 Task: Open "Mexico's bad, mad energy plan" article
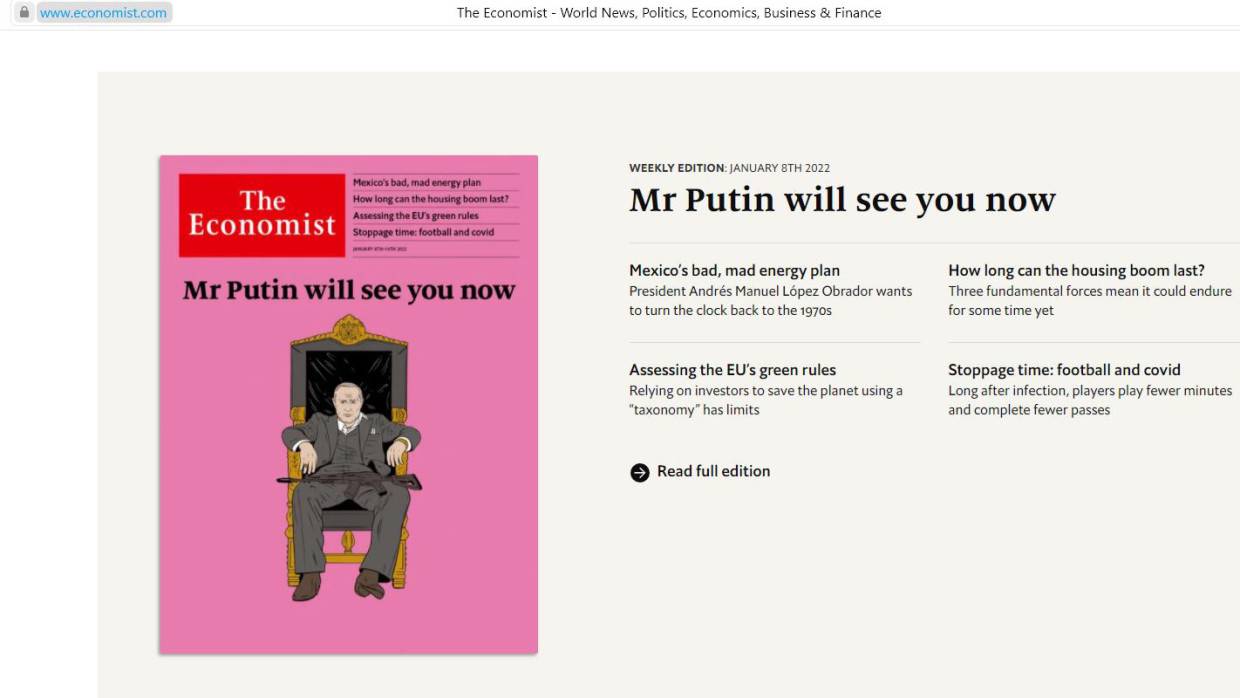(734, 270)
